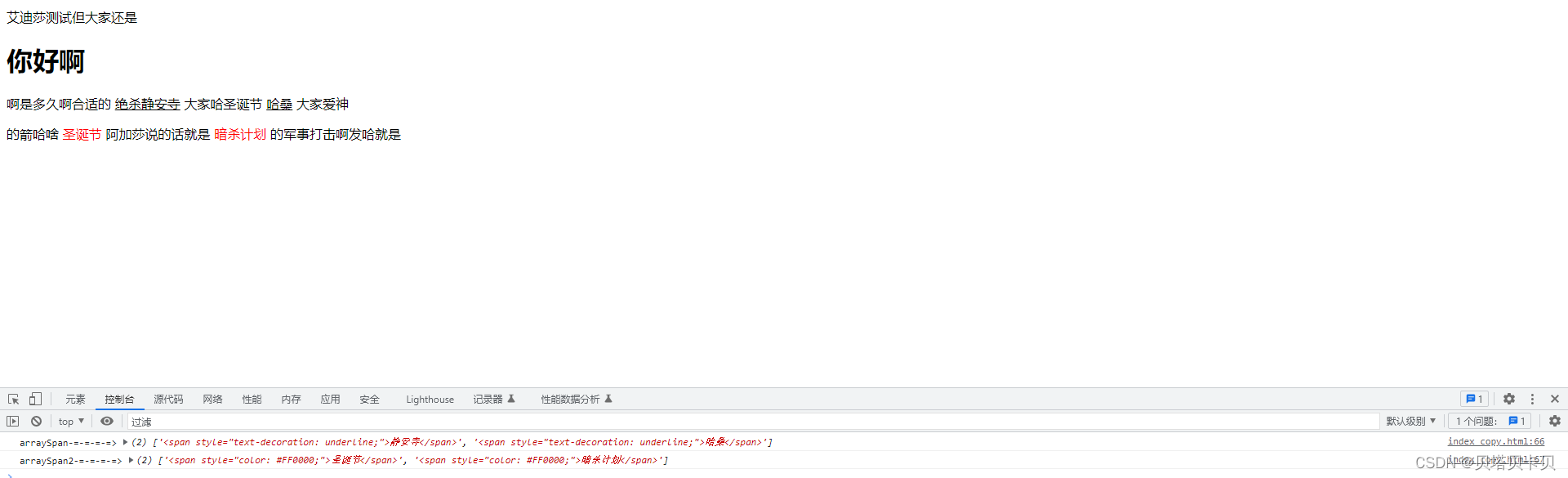Viewport: 1568px width, 478px height.
Task: Switch to the 网络 tab
Action: (212, 399)
